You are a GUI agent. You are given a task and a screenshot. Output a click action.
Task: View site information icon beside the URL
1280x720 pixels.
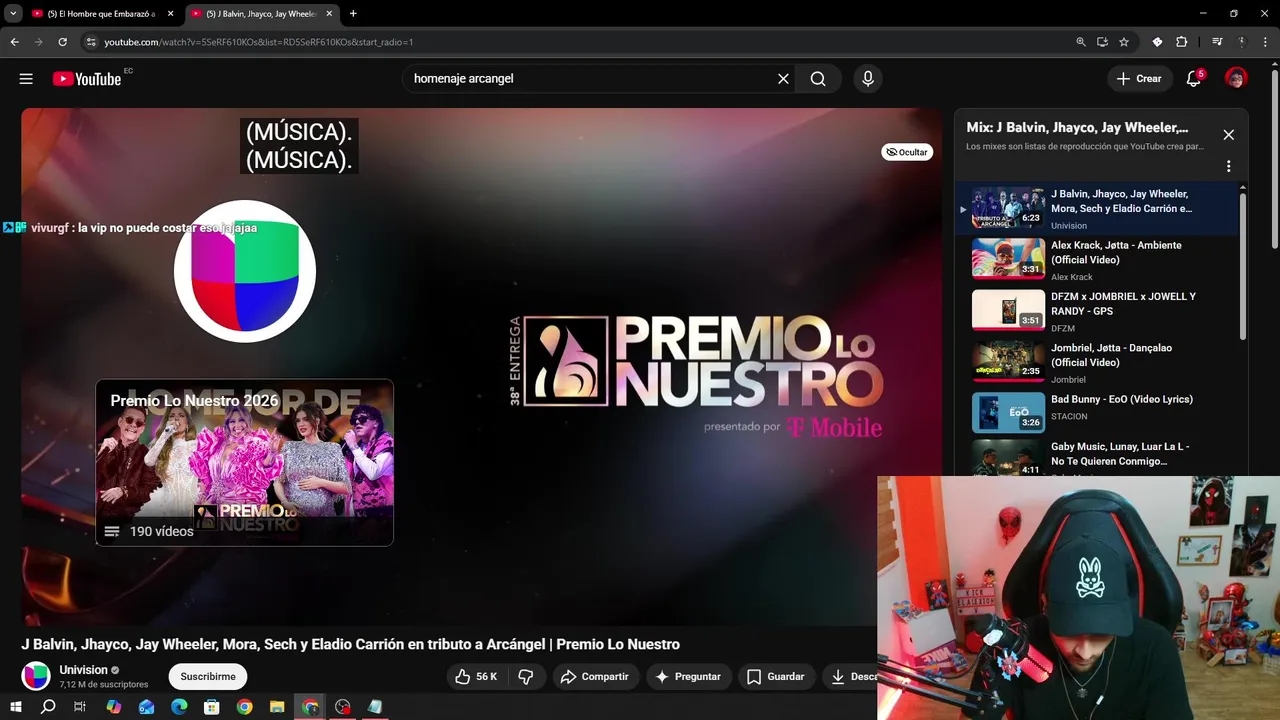90,42
